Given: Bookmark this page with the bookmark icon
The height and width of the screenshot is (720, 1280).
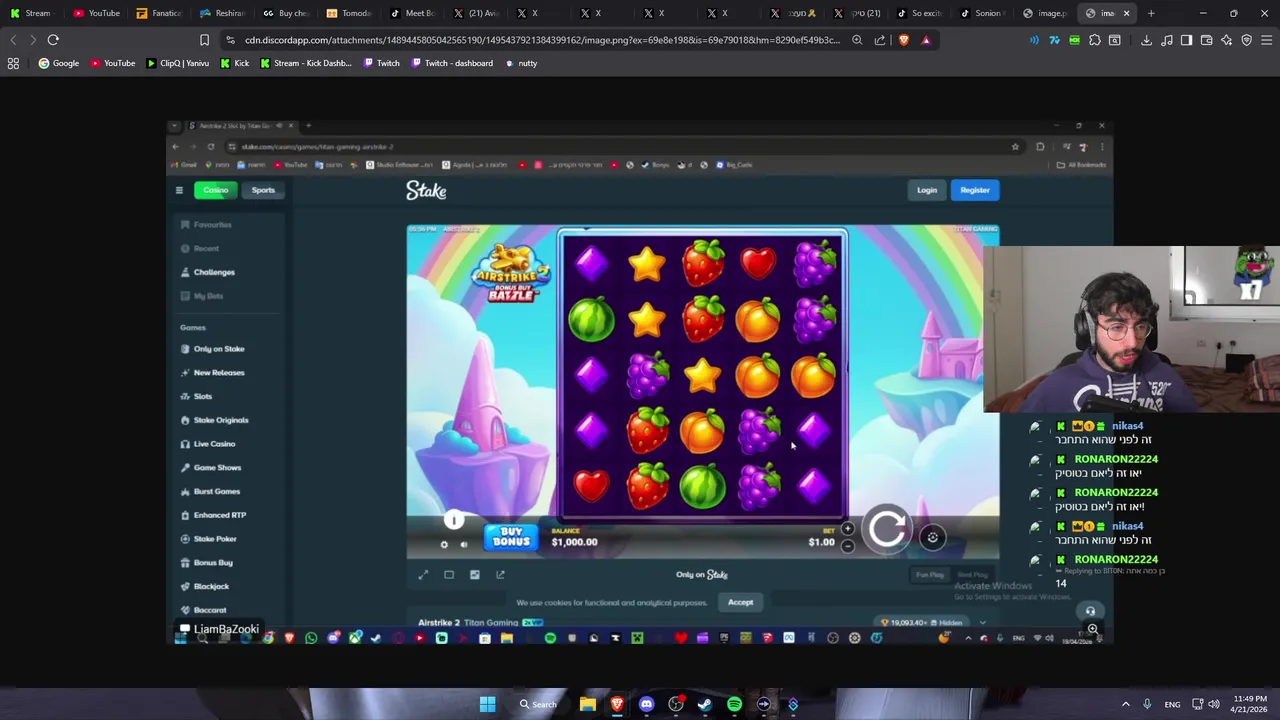Looking at the screenshot, I should click(204, 40).
